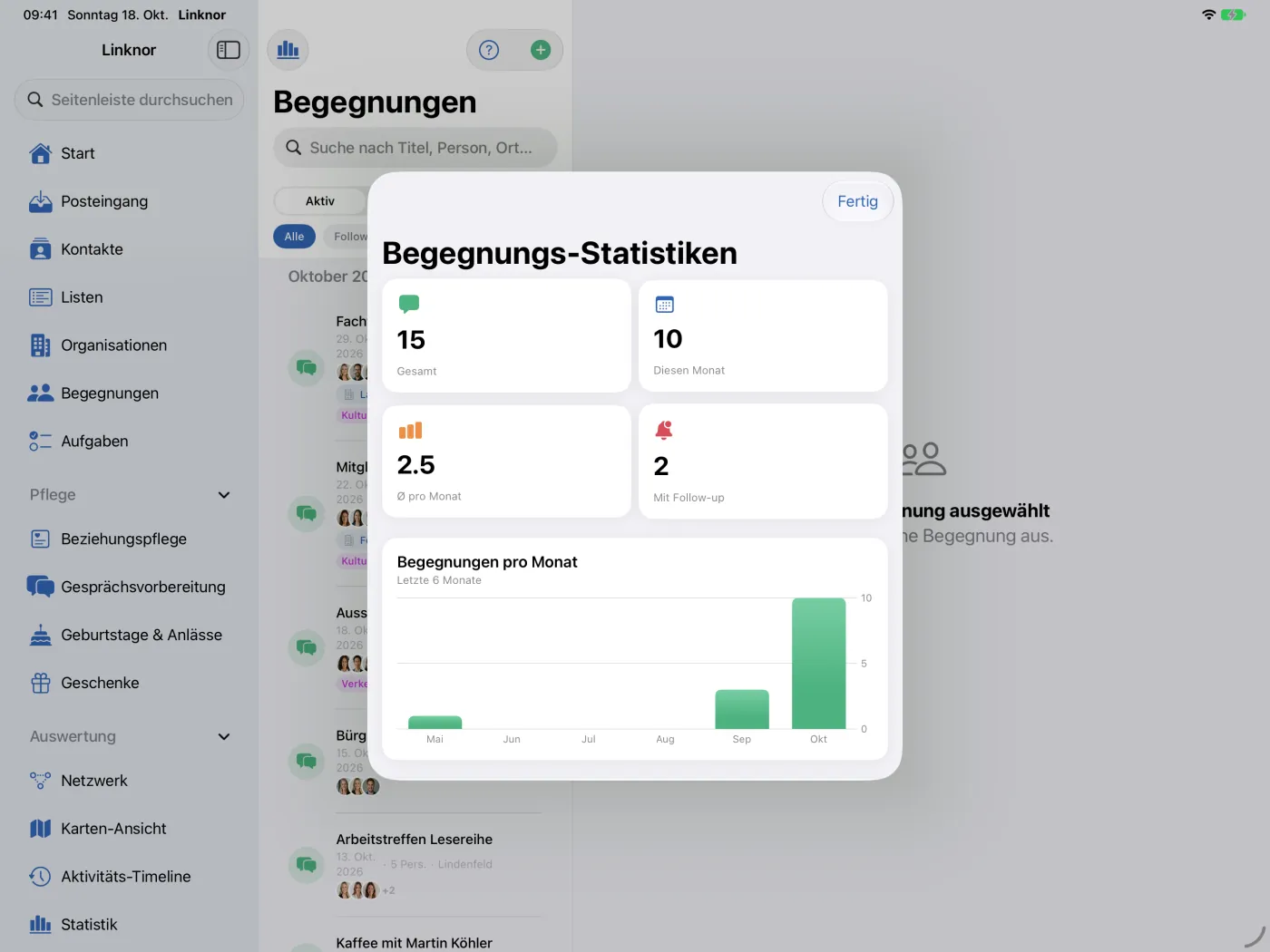Select the Mai bar in the chart

(x=435, y=723)
